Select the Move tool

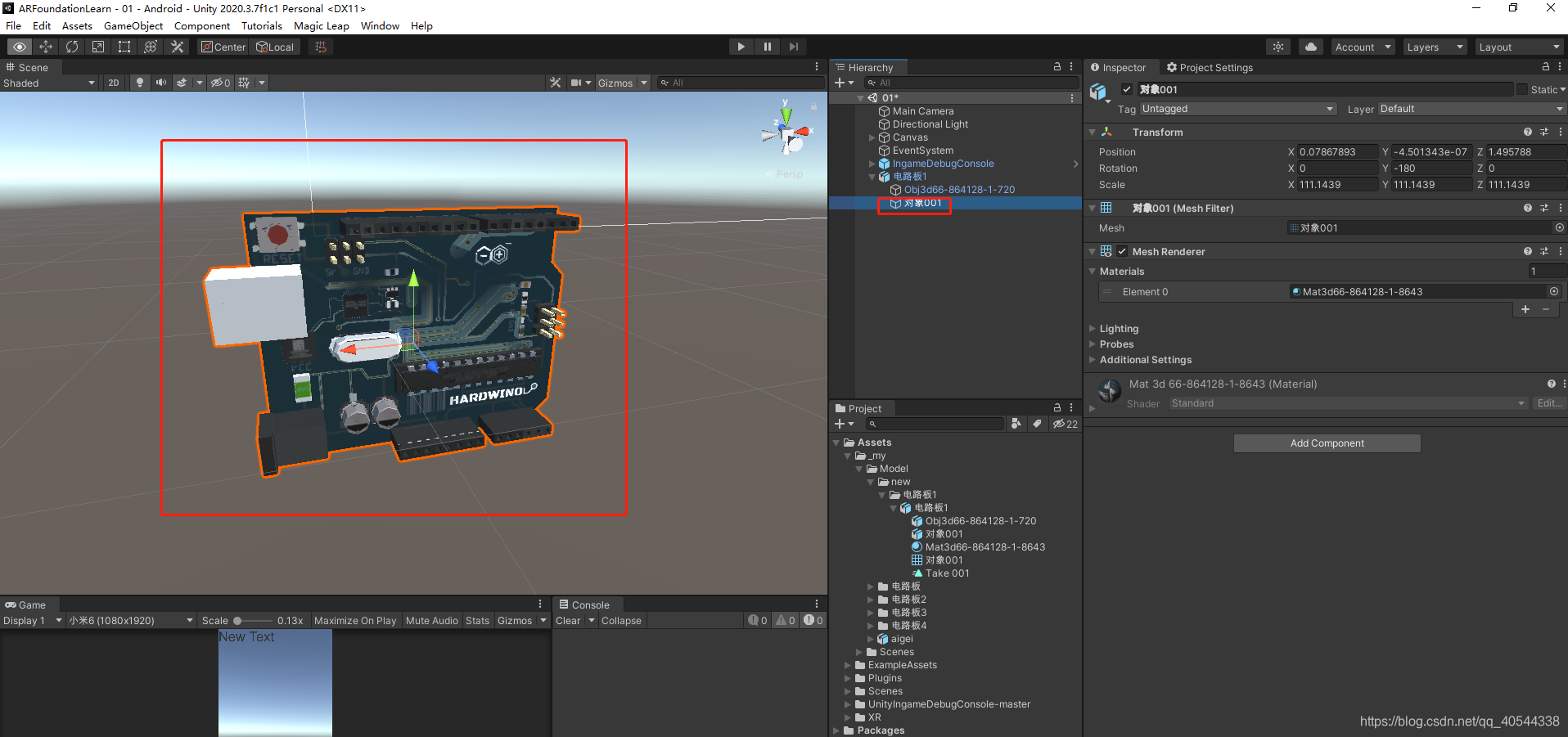46,47
